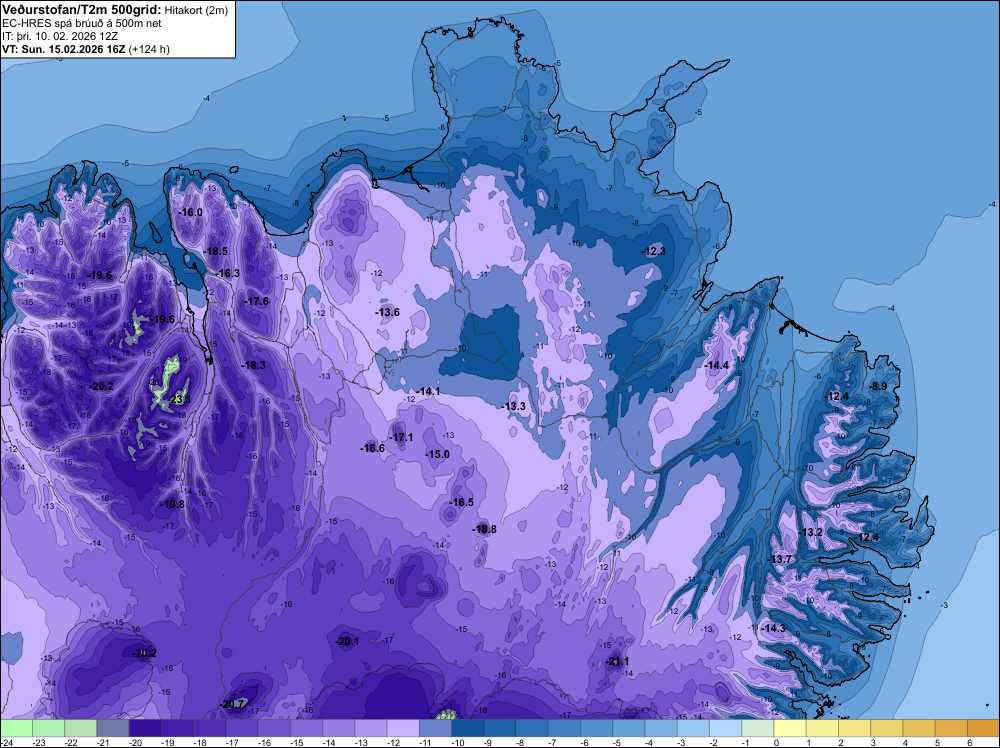Select the -21.1 temperature value

(x=617, y=661)
